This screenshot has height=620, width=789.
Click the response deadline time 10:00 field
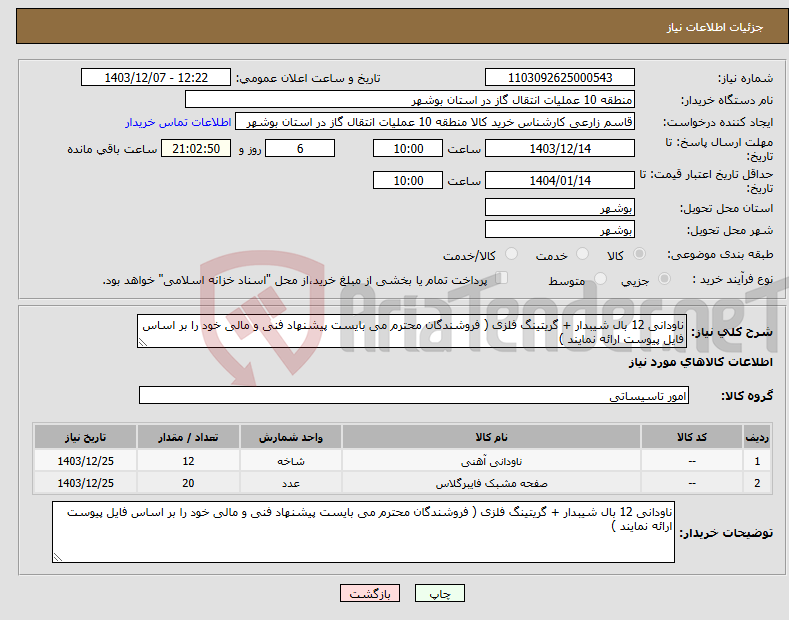tap(408, 148)
